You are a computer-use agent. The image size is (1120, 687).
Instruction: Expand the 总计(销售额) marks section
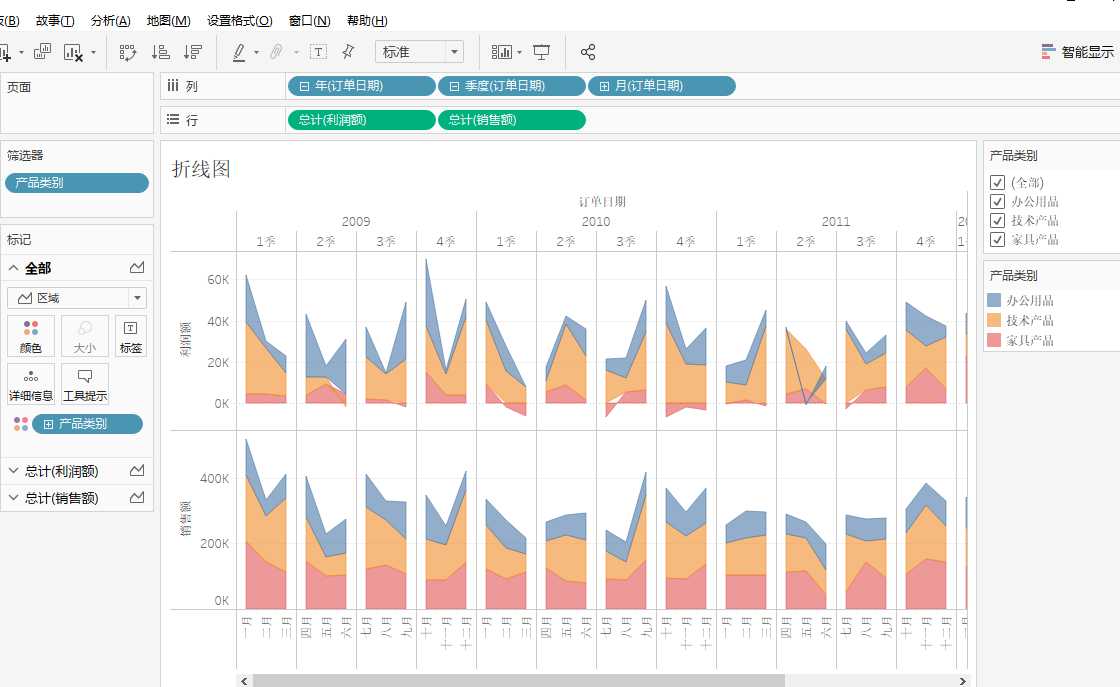point(14,498)
